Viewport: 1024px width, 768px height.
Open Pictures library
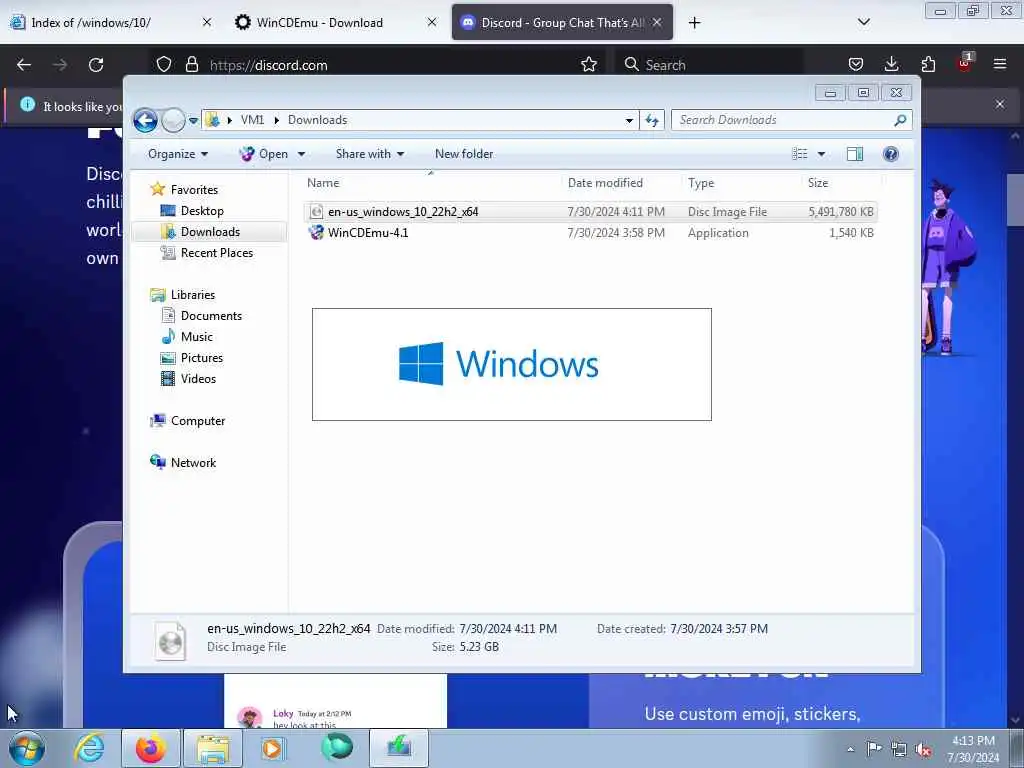(x=202, y=358)
